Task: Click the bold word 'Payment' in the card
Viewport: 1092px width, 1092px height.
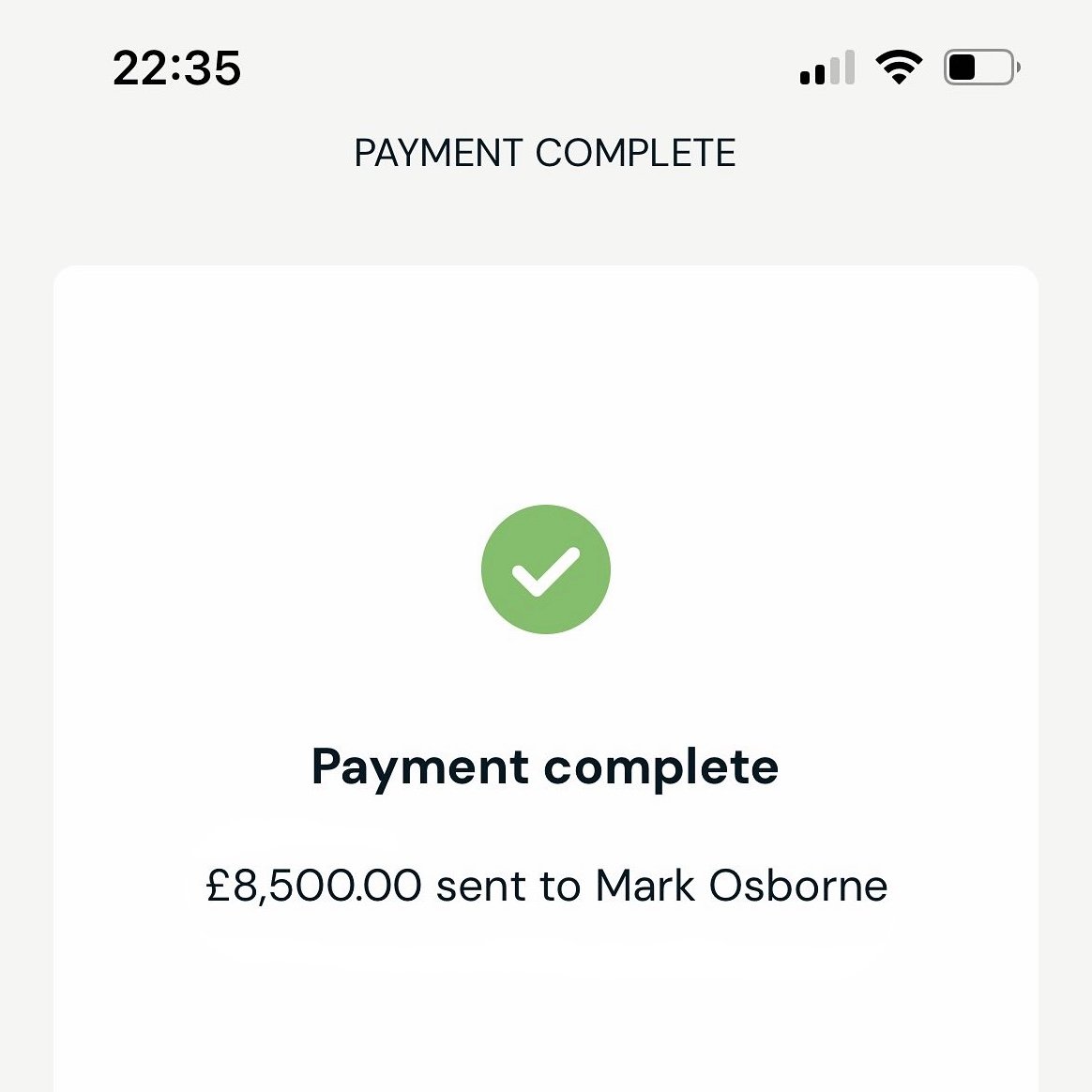Action: 419,767
